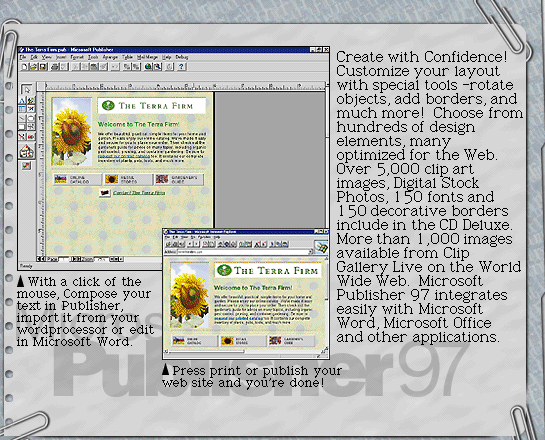The height and width of the screenshot is (440, 545).
Task: Click the Zoom percentage box in Publisher
Action: point(101,259)
